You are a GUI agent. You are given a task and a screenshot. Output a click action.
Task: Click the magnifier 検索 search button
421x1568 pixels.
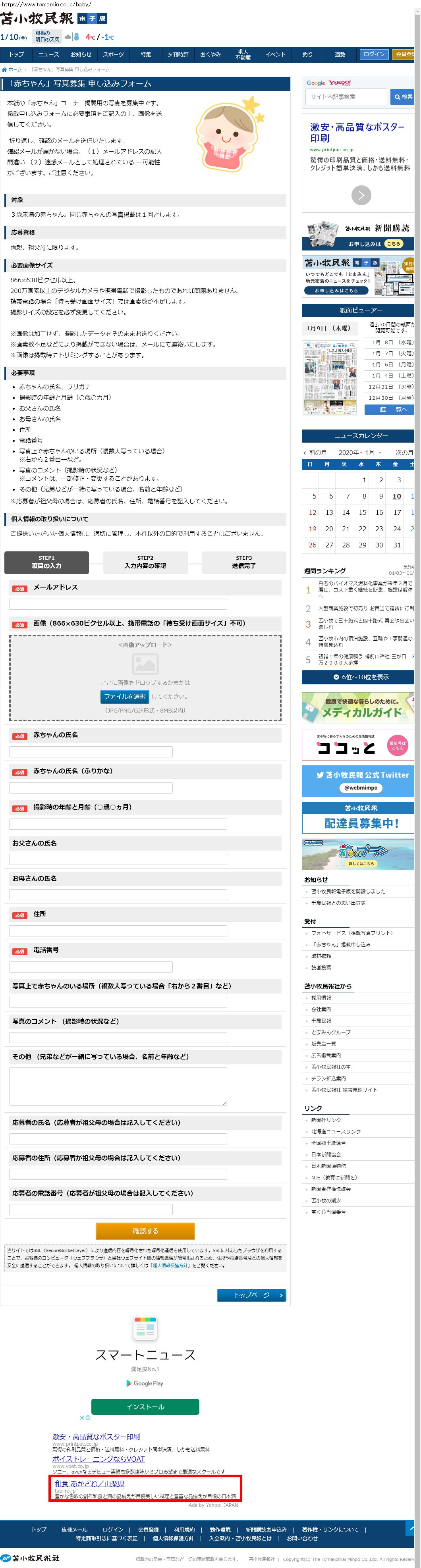(x=403, y=97)
